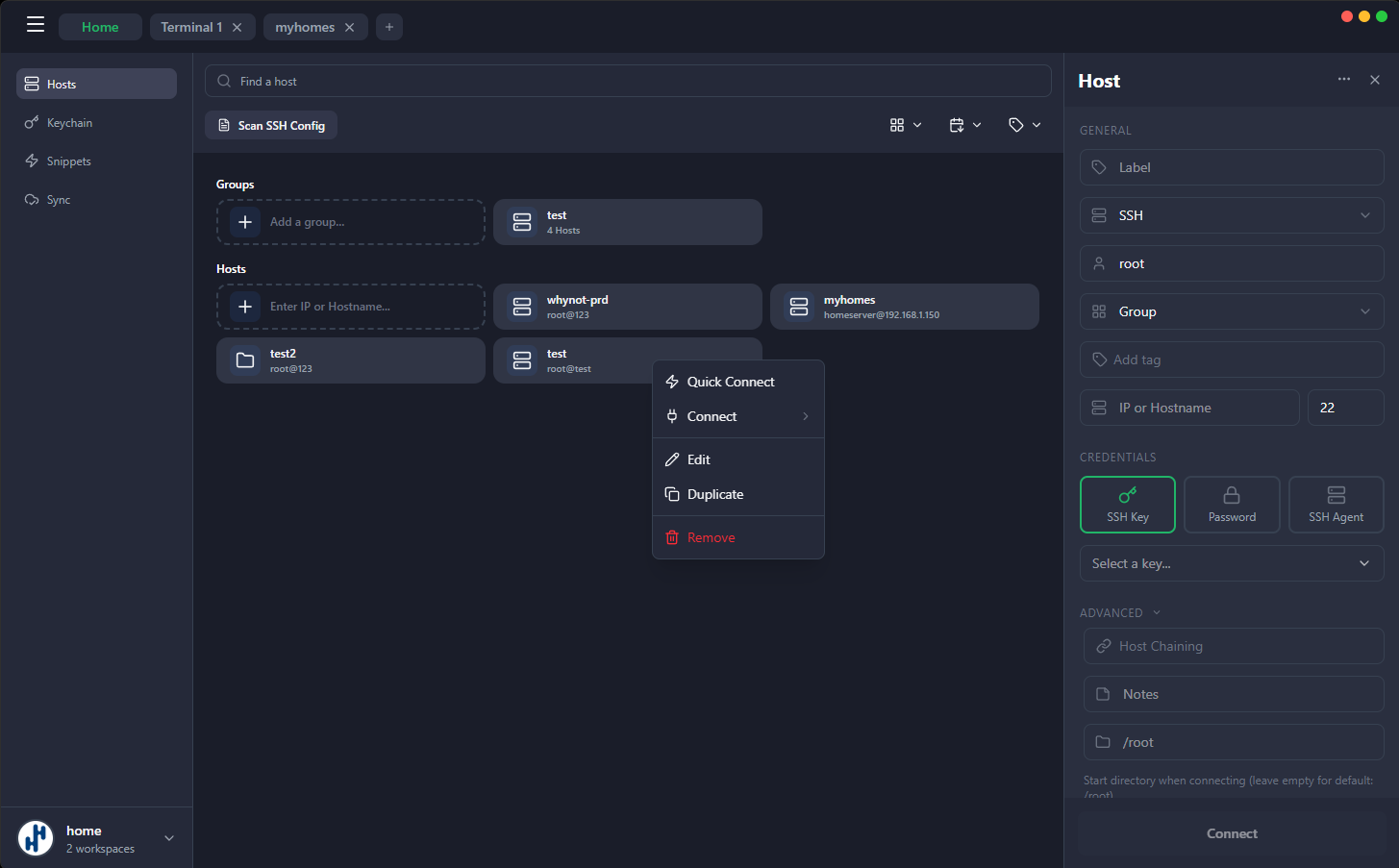Add a new group with the plus icon

[244, 222]
